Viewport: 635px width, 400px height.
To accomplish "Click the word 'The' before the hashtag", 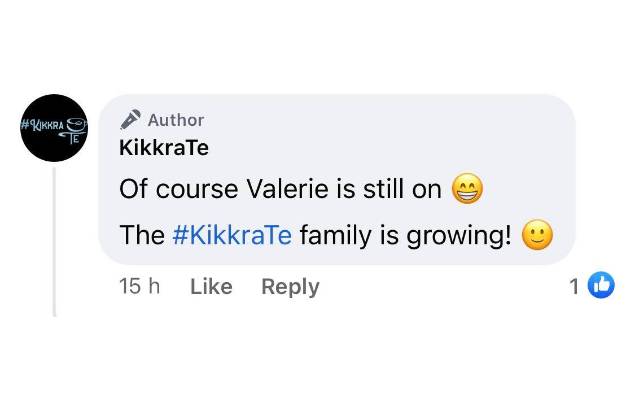I will point(141,236).
